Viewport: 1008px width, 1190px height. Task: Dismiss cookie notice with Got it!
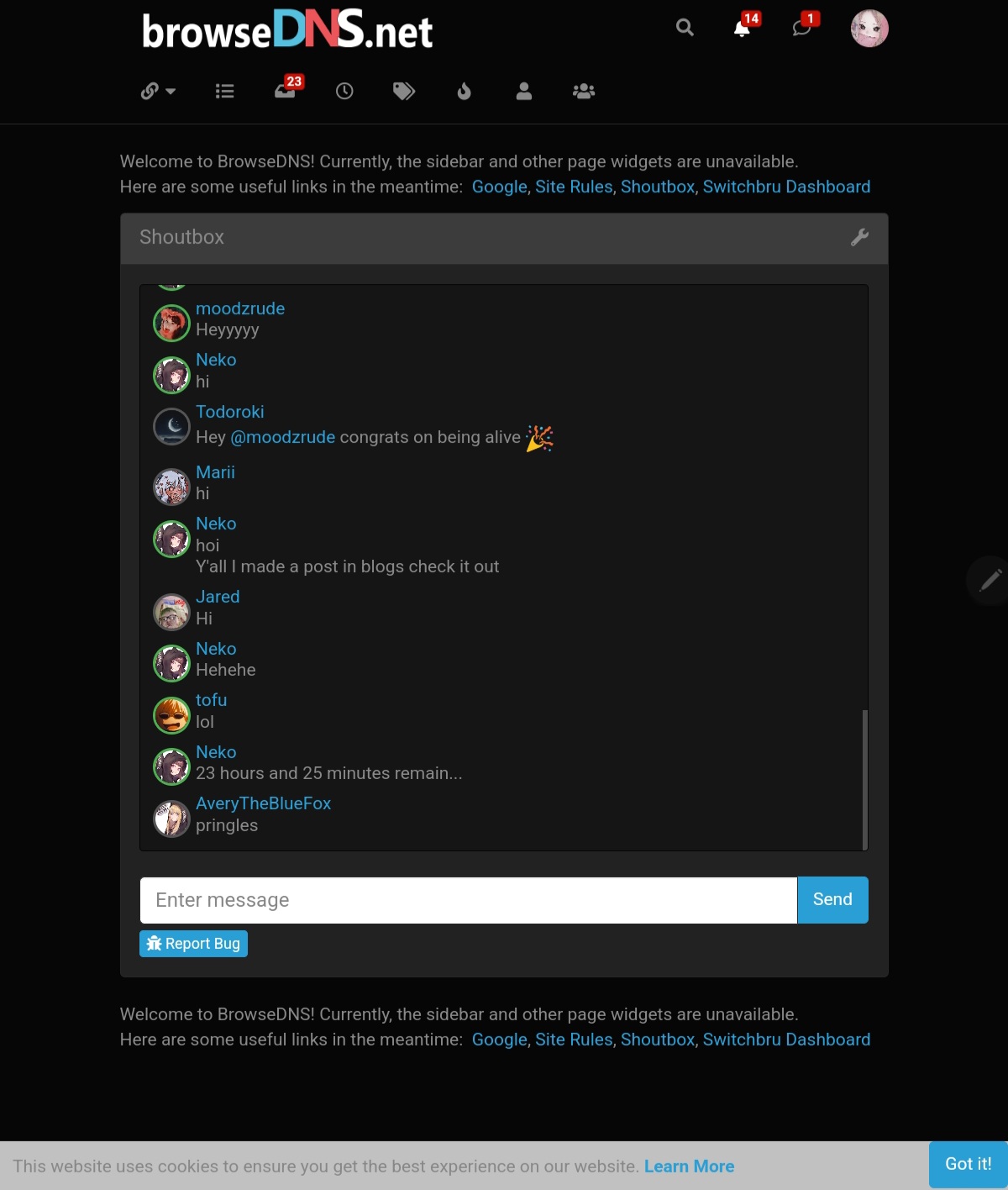(x=968, y=1164)
